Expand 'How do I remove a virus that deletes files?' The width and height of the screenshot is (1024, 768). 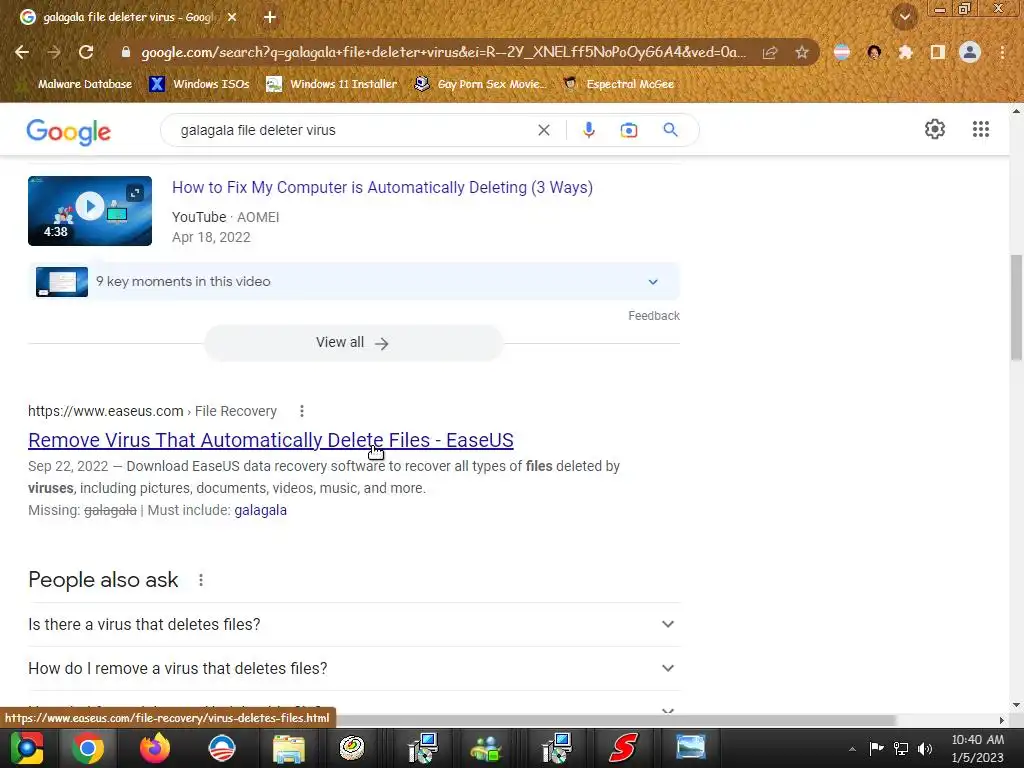[x=354, y=668]
